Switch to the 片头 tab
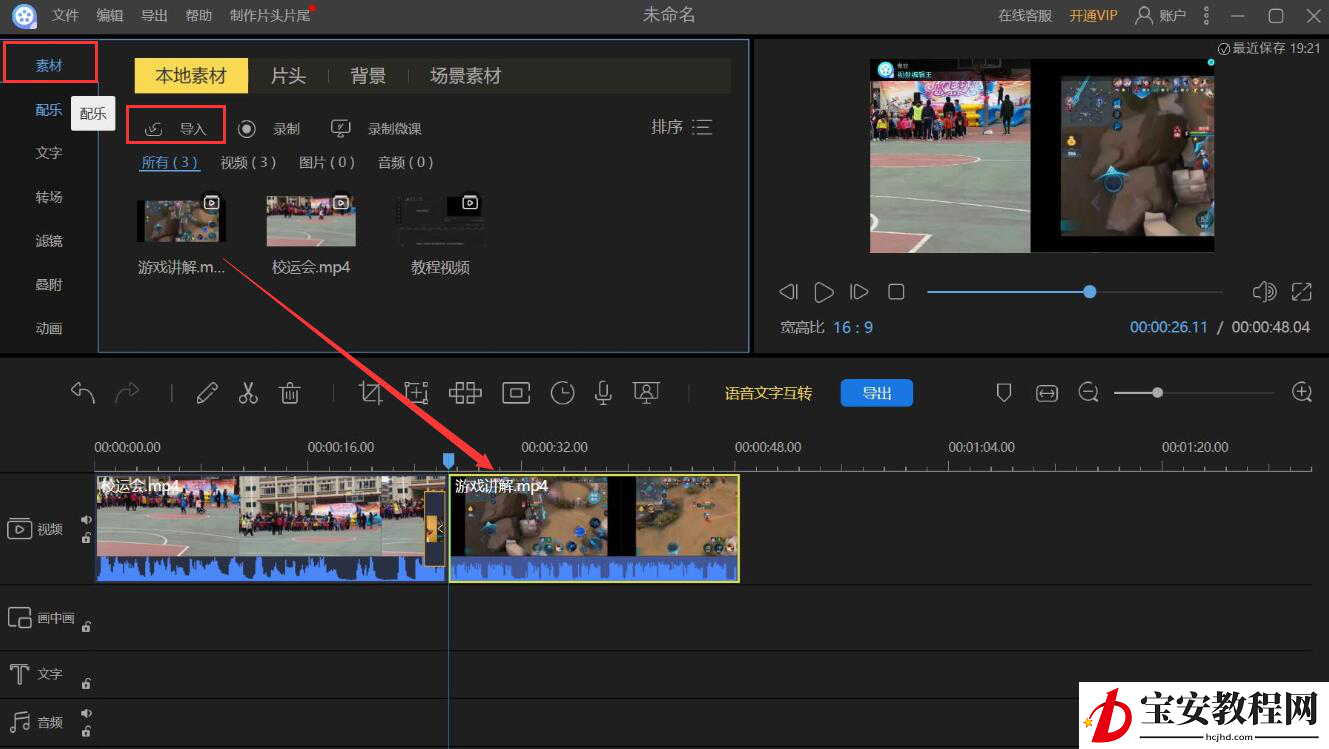 pyautogui.click(x=288, y=76)
